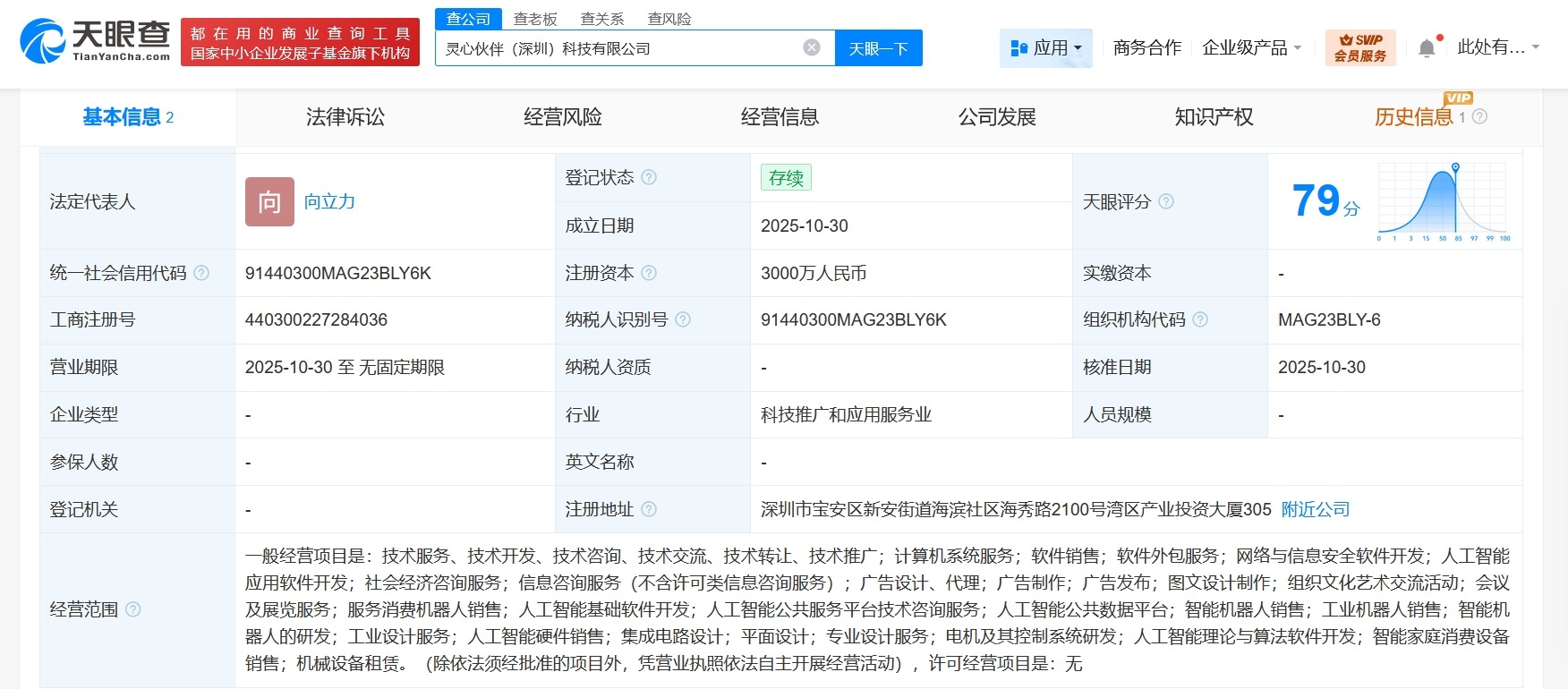Click help icon next to 统一社会信用代码
Viewport: 1568px width, 689px height.
pos(201,273)
